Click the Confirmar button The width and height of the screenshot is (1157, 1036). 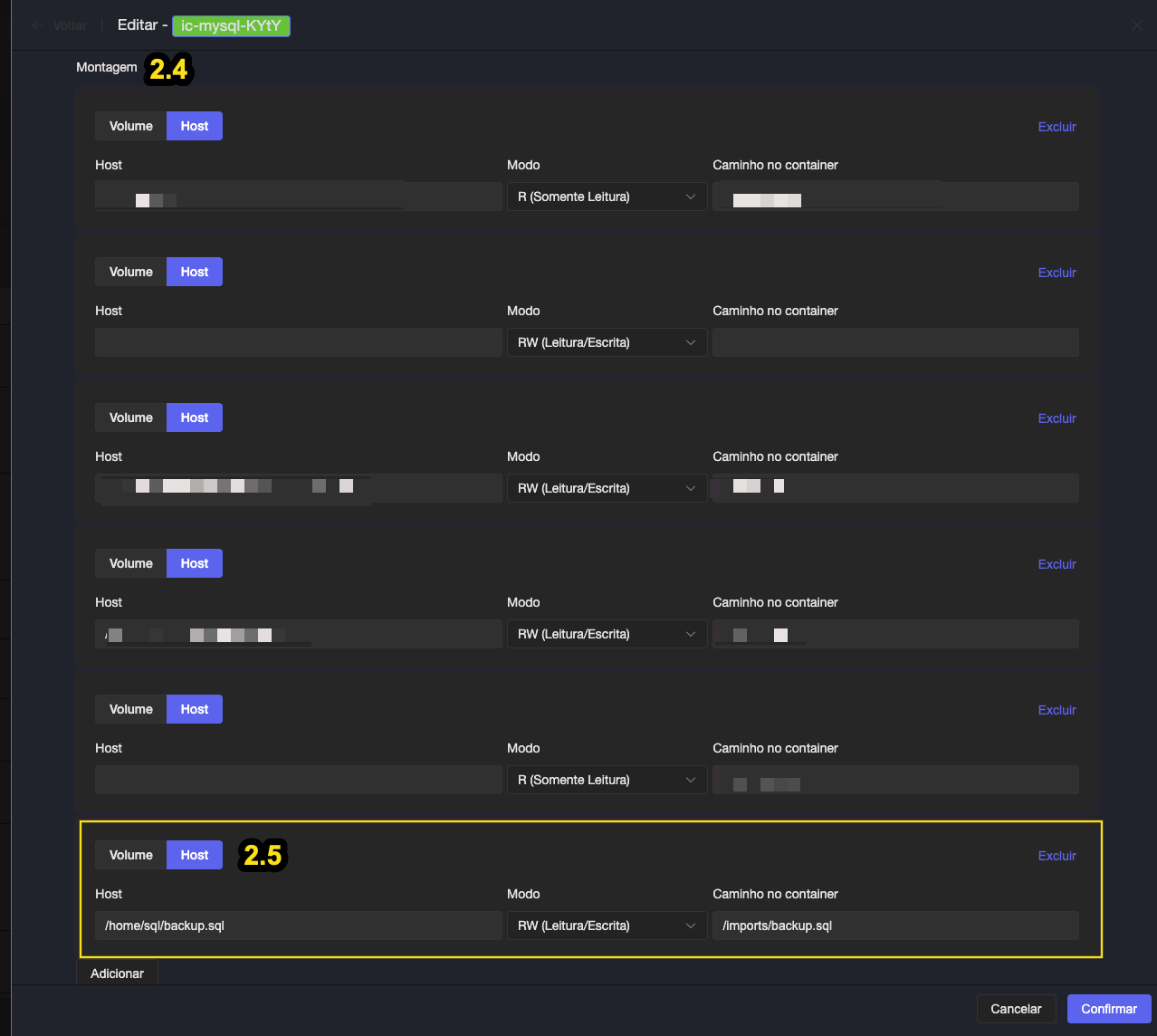click(x=1108, y=1009)
